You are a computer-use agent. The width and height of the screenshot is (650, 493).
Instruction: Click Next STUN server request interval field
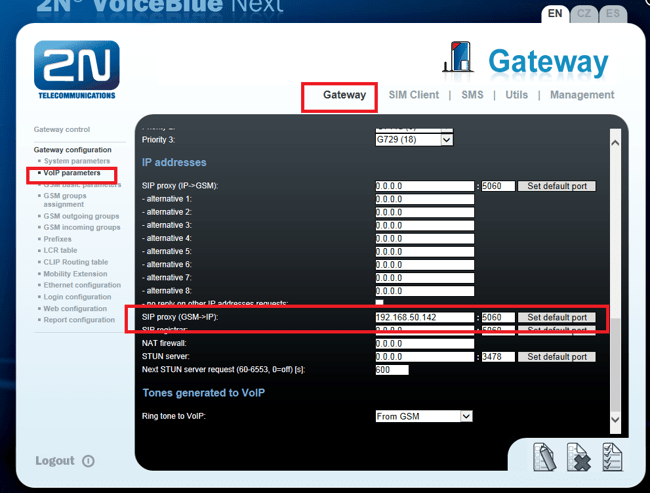coord(392,370)
